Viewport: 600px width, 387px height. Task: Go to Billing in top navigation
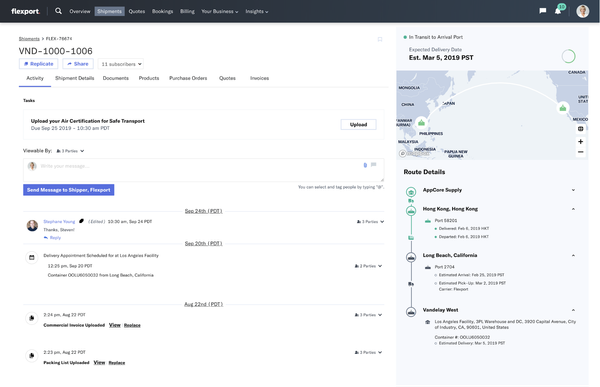(187, 11)
